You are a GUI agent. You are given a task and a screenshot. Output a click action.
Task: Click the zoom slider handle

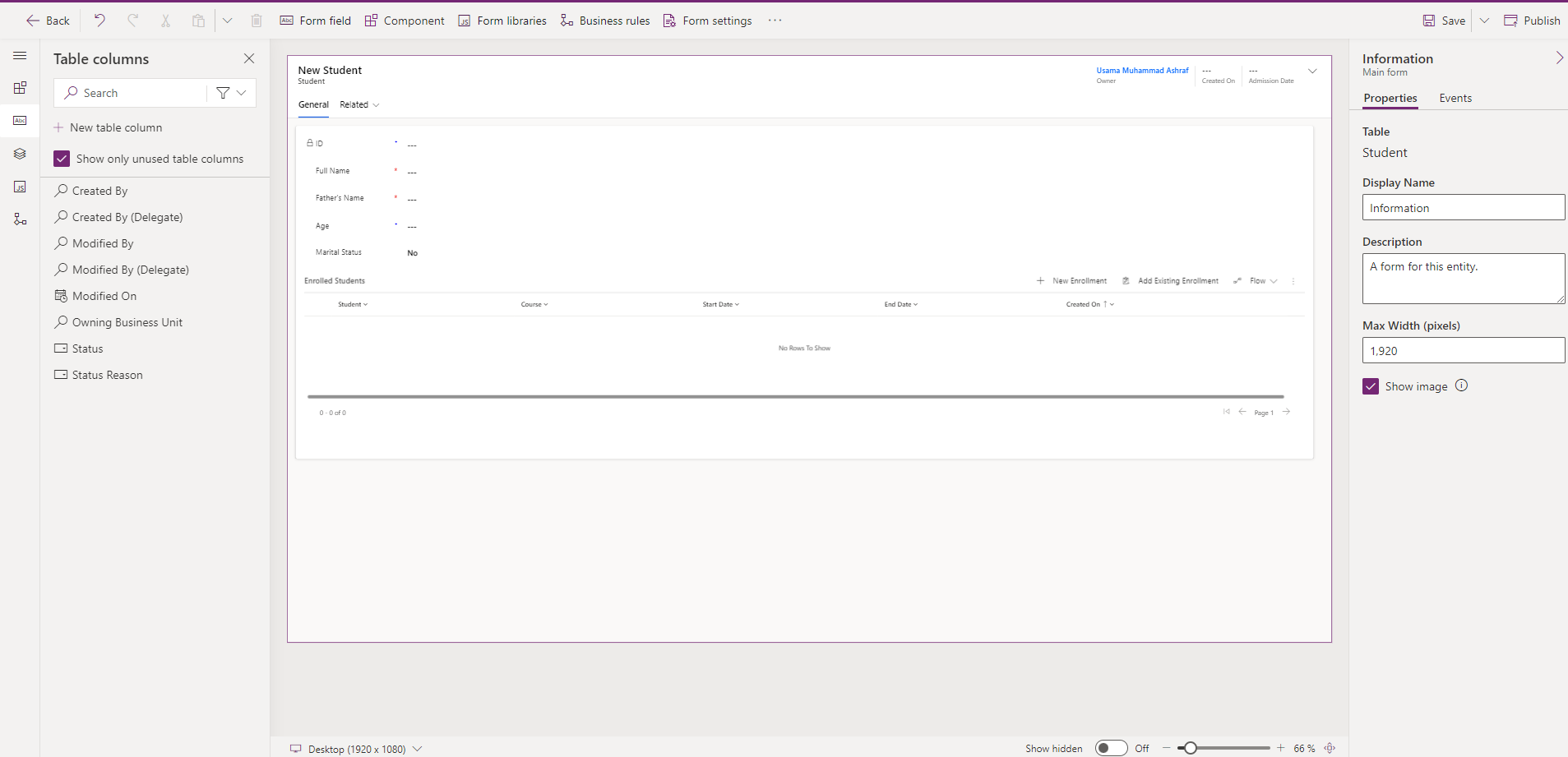(1190, 748)
